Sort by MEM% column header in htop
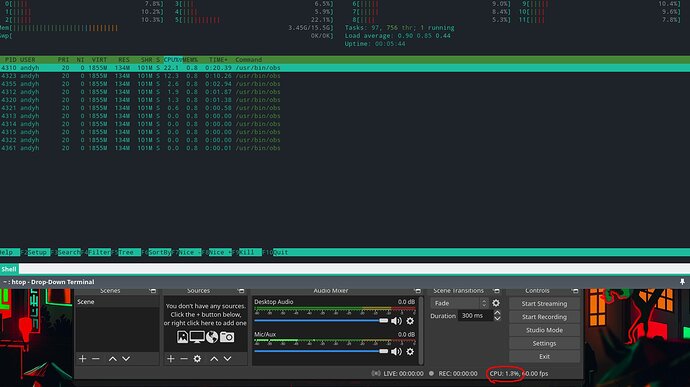 click(190, 59)
